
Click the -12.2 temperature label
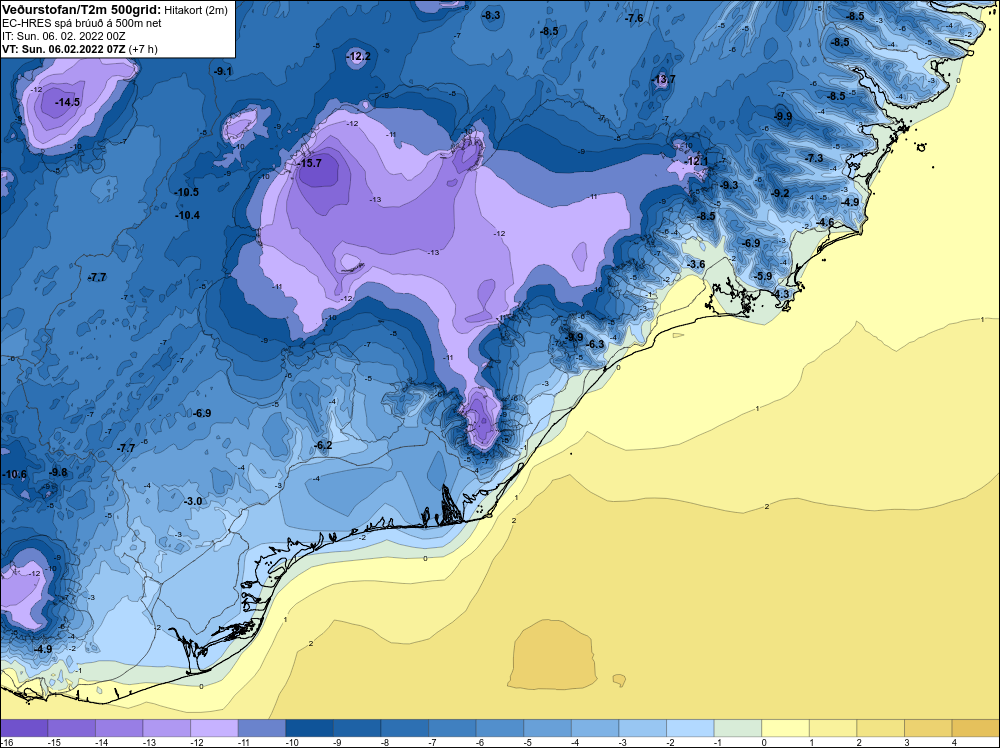point(358,56)
